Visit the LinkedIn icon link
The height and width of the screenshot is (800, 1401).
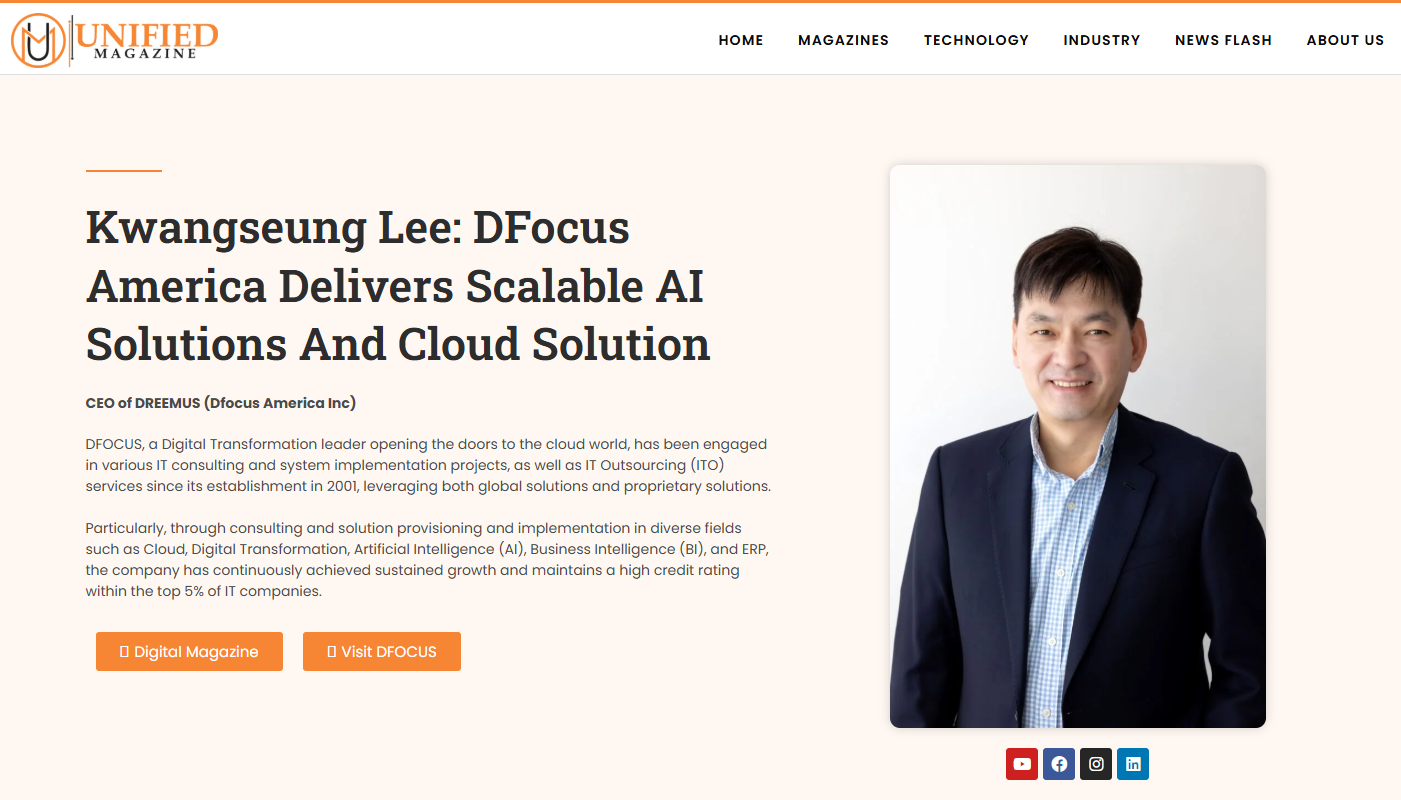(1133, 764)
